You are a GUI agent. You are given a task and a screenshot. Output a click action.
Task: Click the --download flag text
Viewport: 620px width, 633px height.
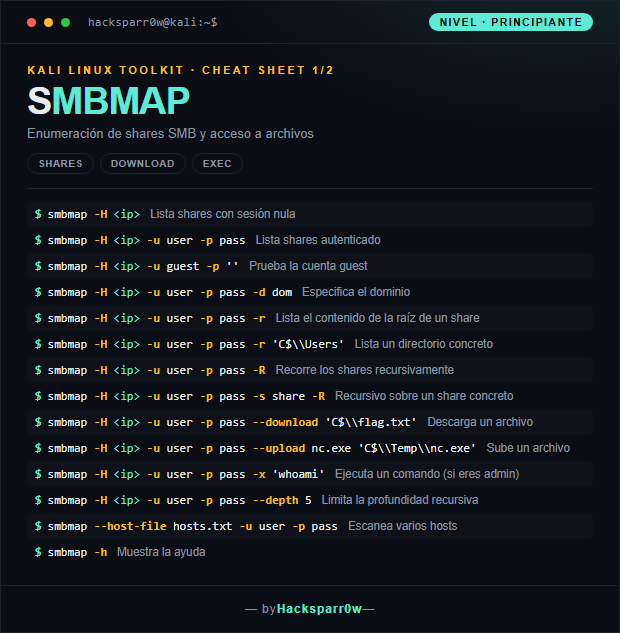point(285,422)
